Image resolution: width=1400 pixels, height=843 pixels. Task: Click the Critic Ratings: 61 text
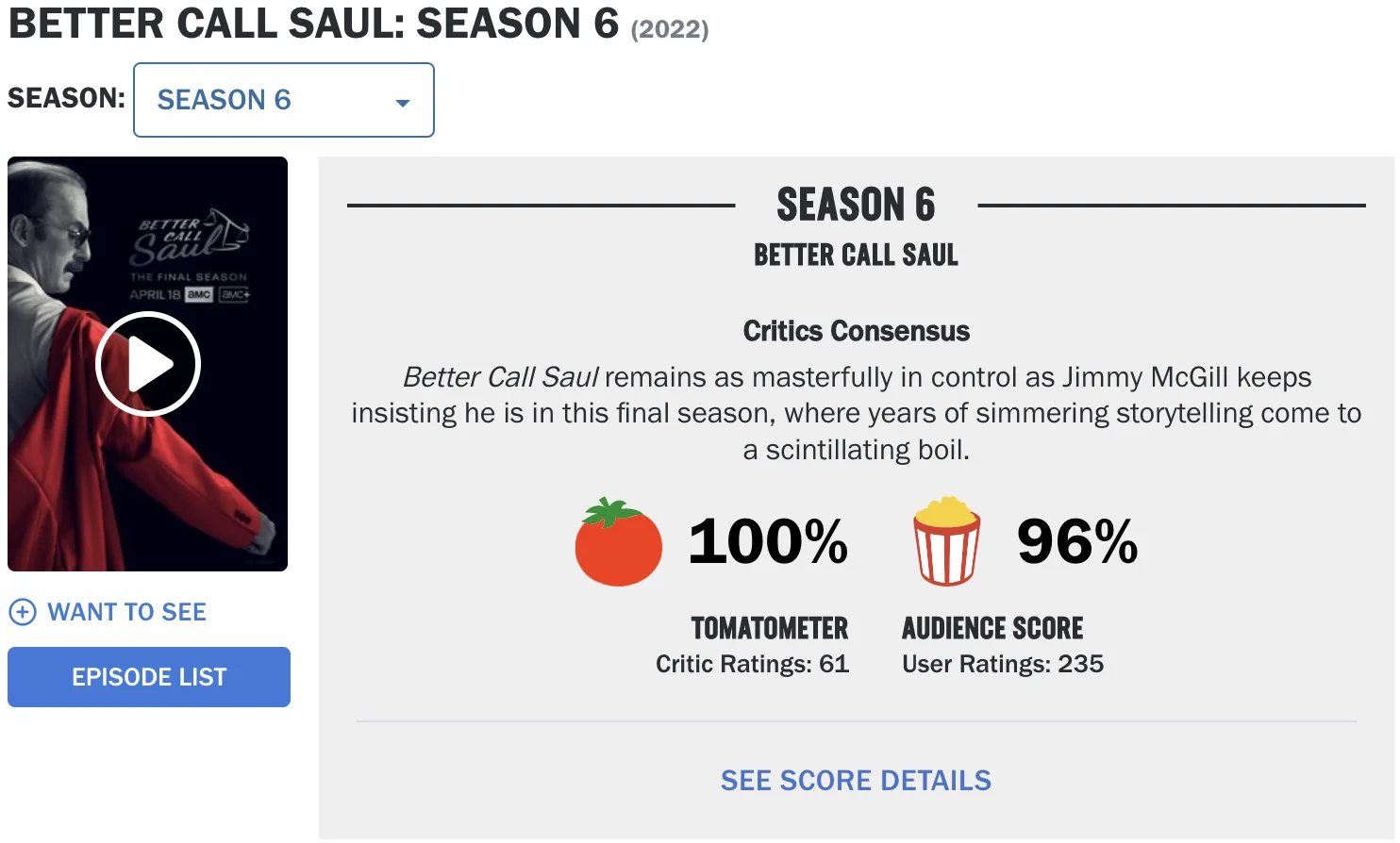[x=752, y=665]
